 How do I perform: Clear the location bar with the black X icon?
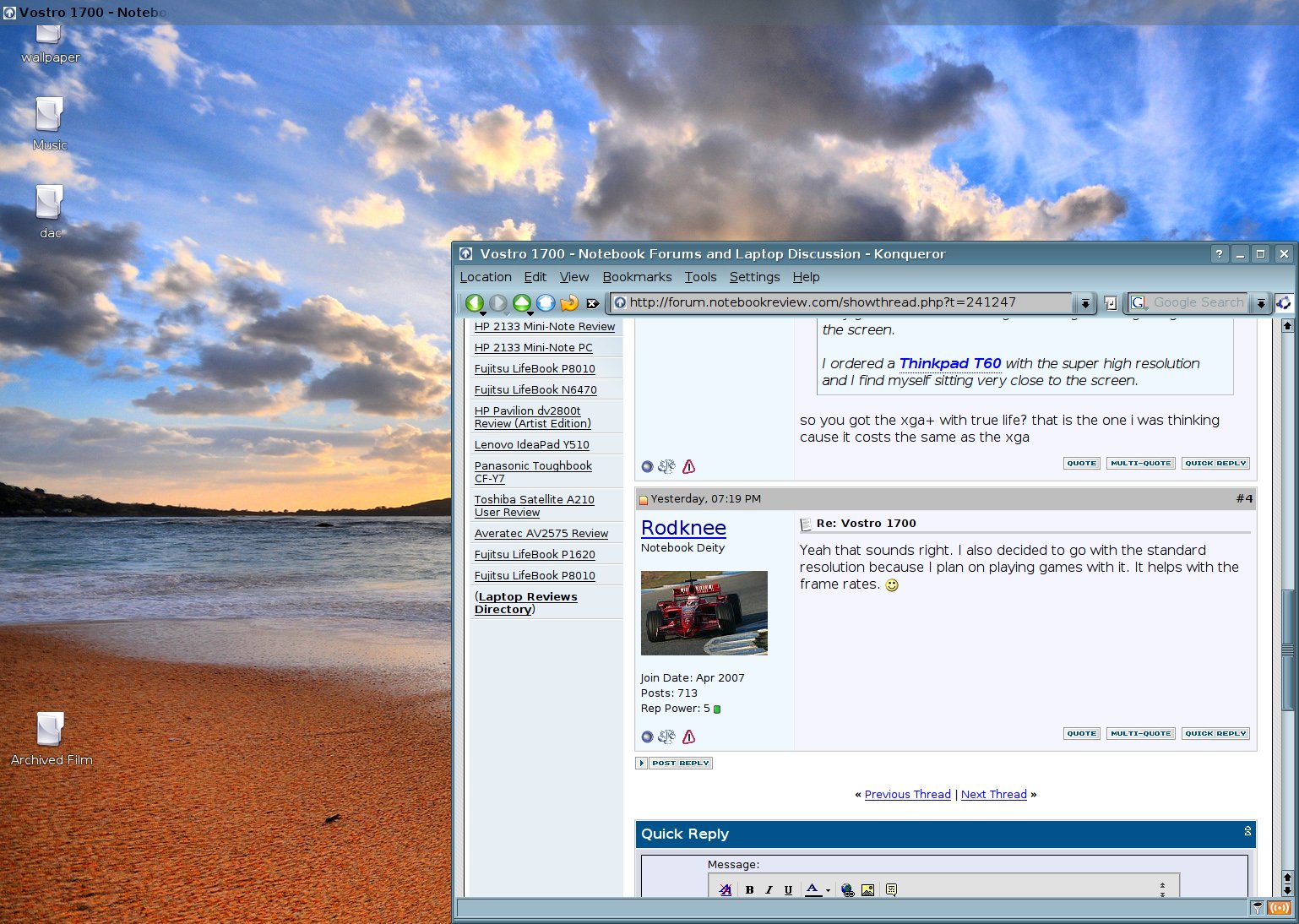pos(593,303)
